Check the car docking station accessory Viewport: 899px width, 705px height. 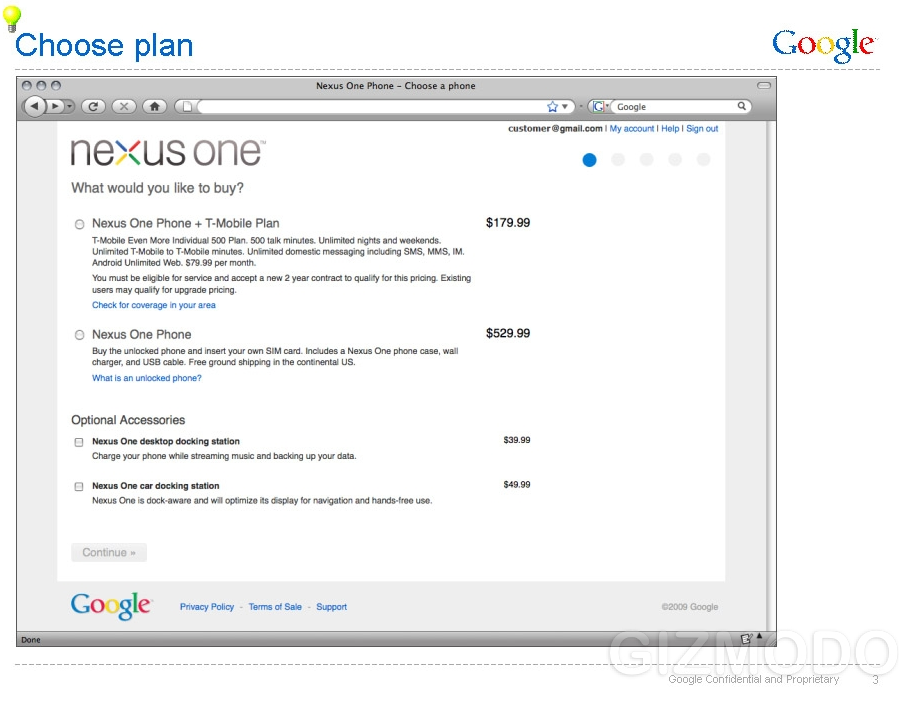click(x=79, y=487)
